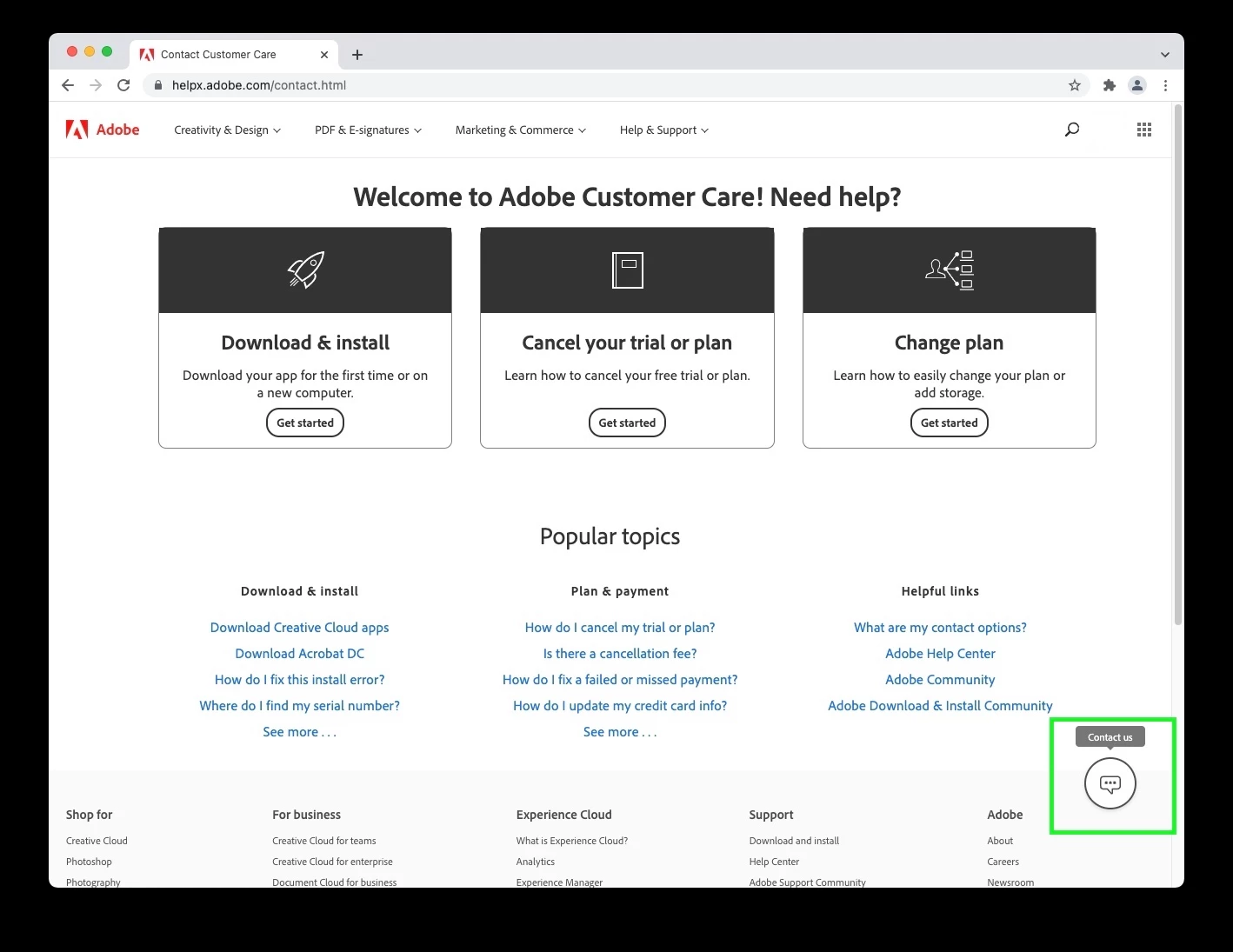
Task: Open Download Acrobat DC link
Action: pos(299,654)
